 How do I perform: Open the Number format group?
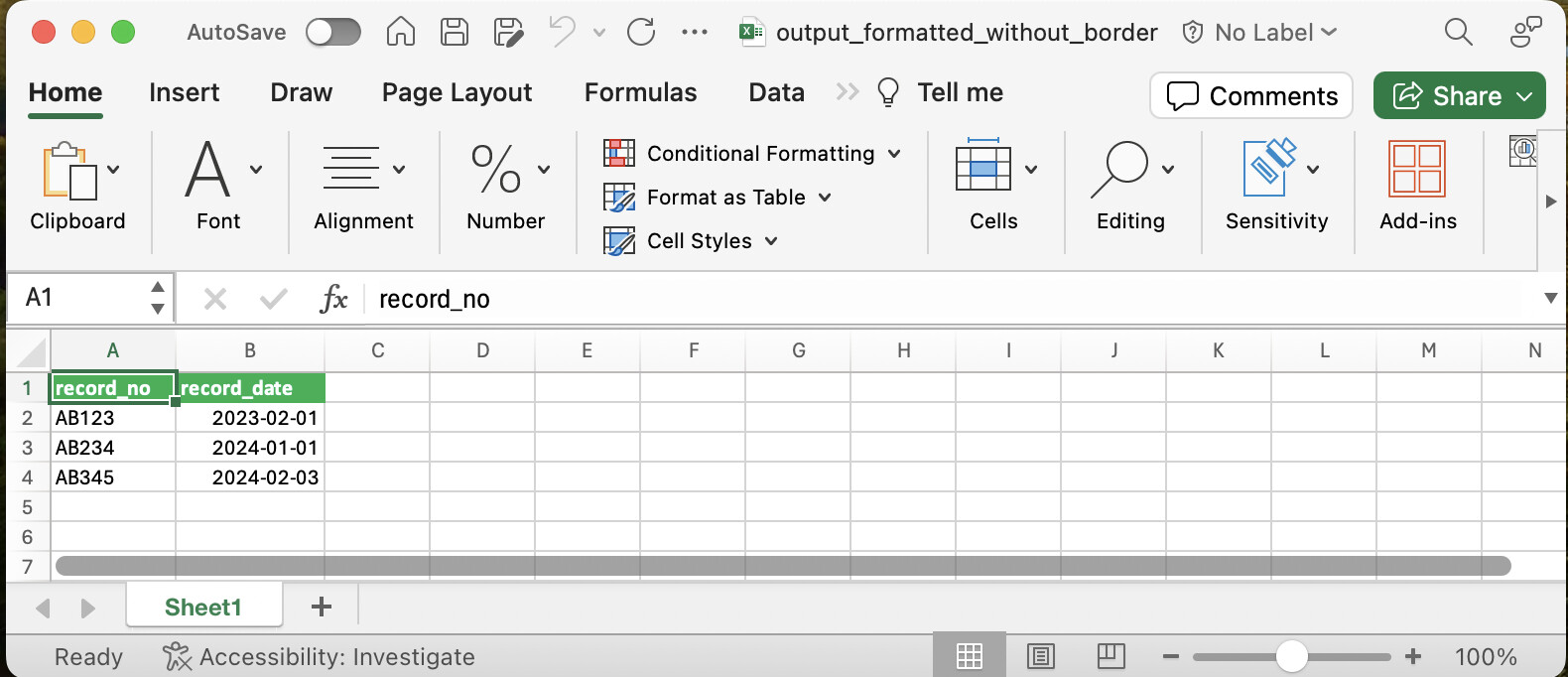coord(508,187)
